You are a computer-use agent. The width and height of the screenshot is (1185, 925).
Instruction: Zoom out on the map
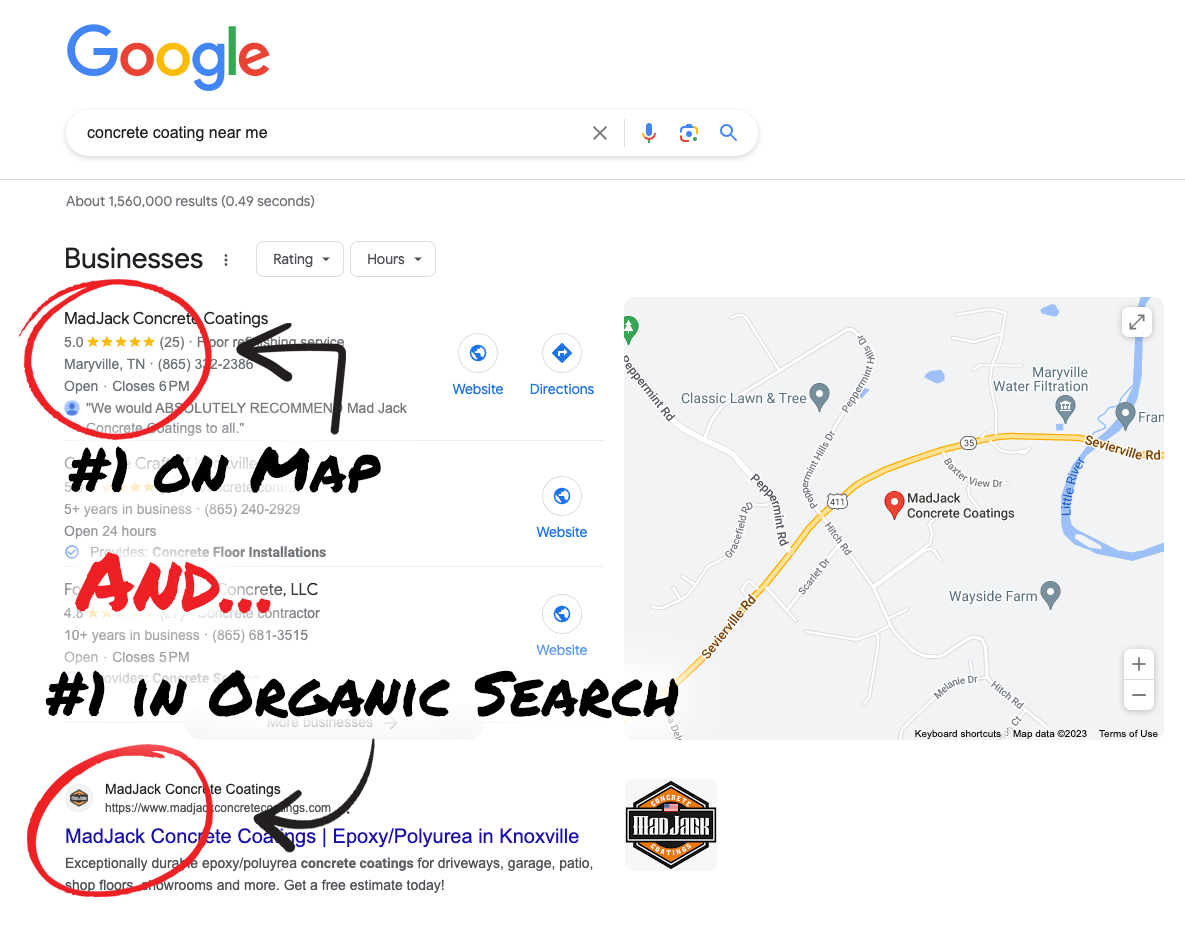click(x=1139, y=695)
